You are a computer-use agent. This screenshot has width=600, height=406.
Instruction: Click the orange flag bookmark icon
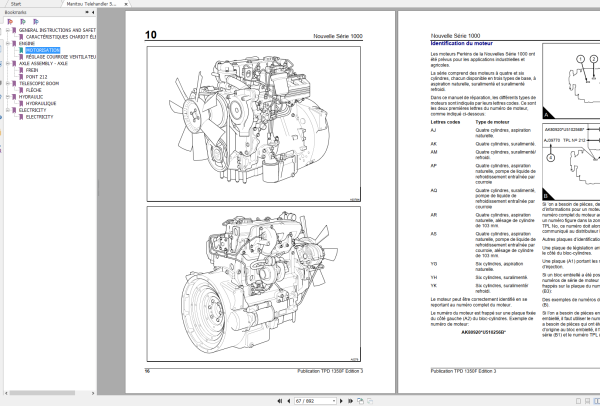click(x=10, y=22)
